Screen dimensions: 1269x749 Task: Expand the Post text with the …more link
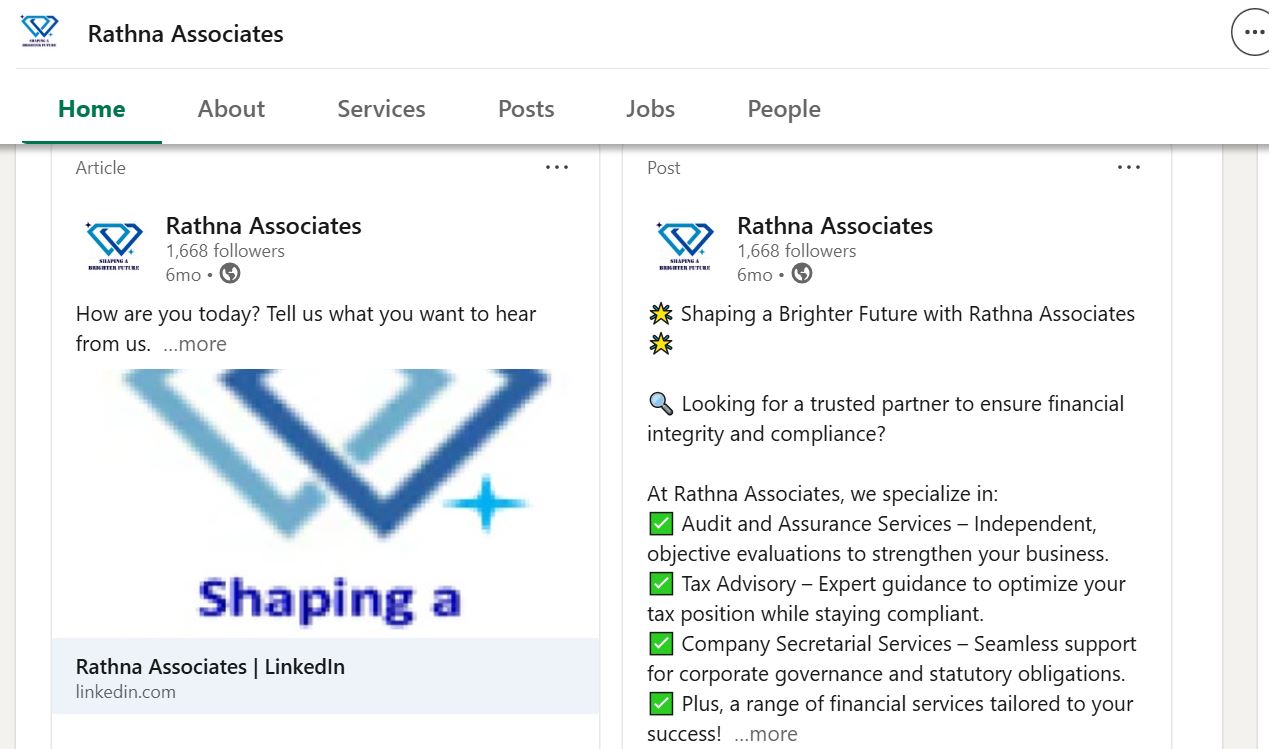[x=766, y=734]
